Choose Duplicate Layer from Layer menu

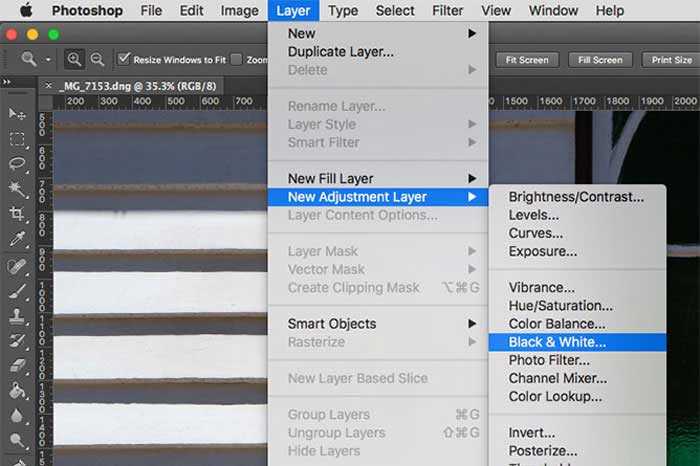tap(378, 52)
